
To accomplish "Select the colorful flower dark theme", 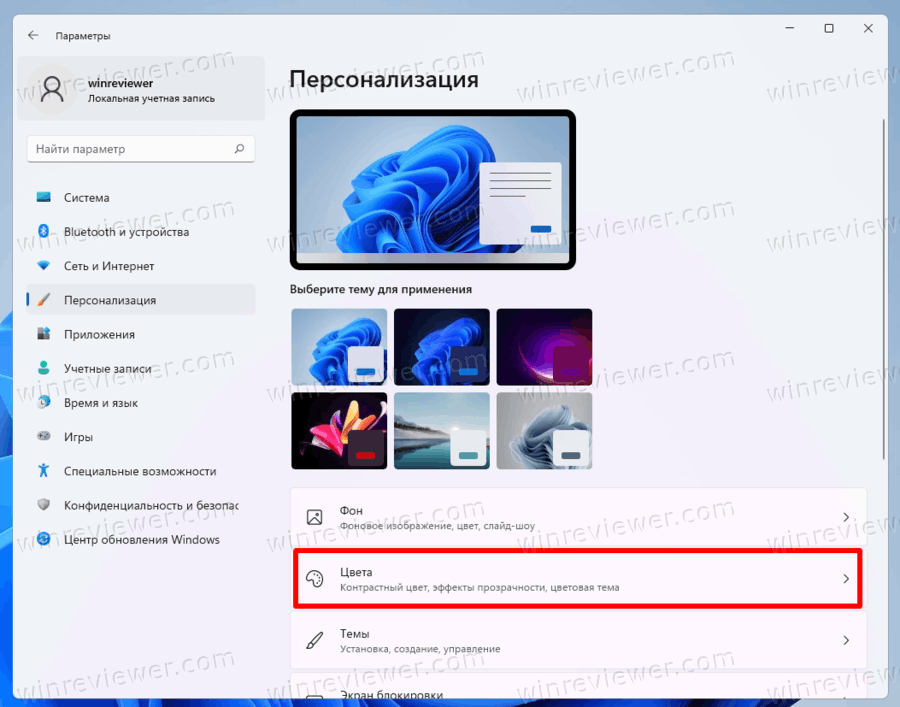I will pos(339,431).
